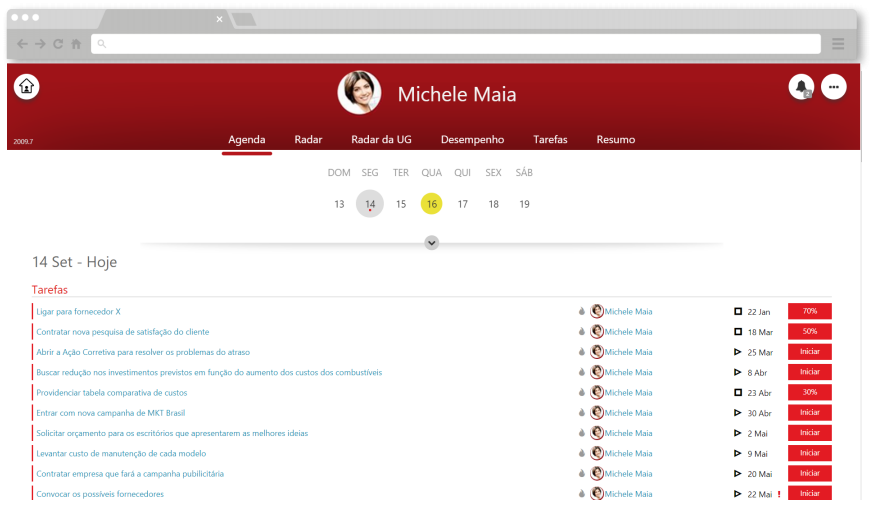The height and width of the screenshot is (519, 872).
Task: Close the browser tab
Action: coord(220,19)
